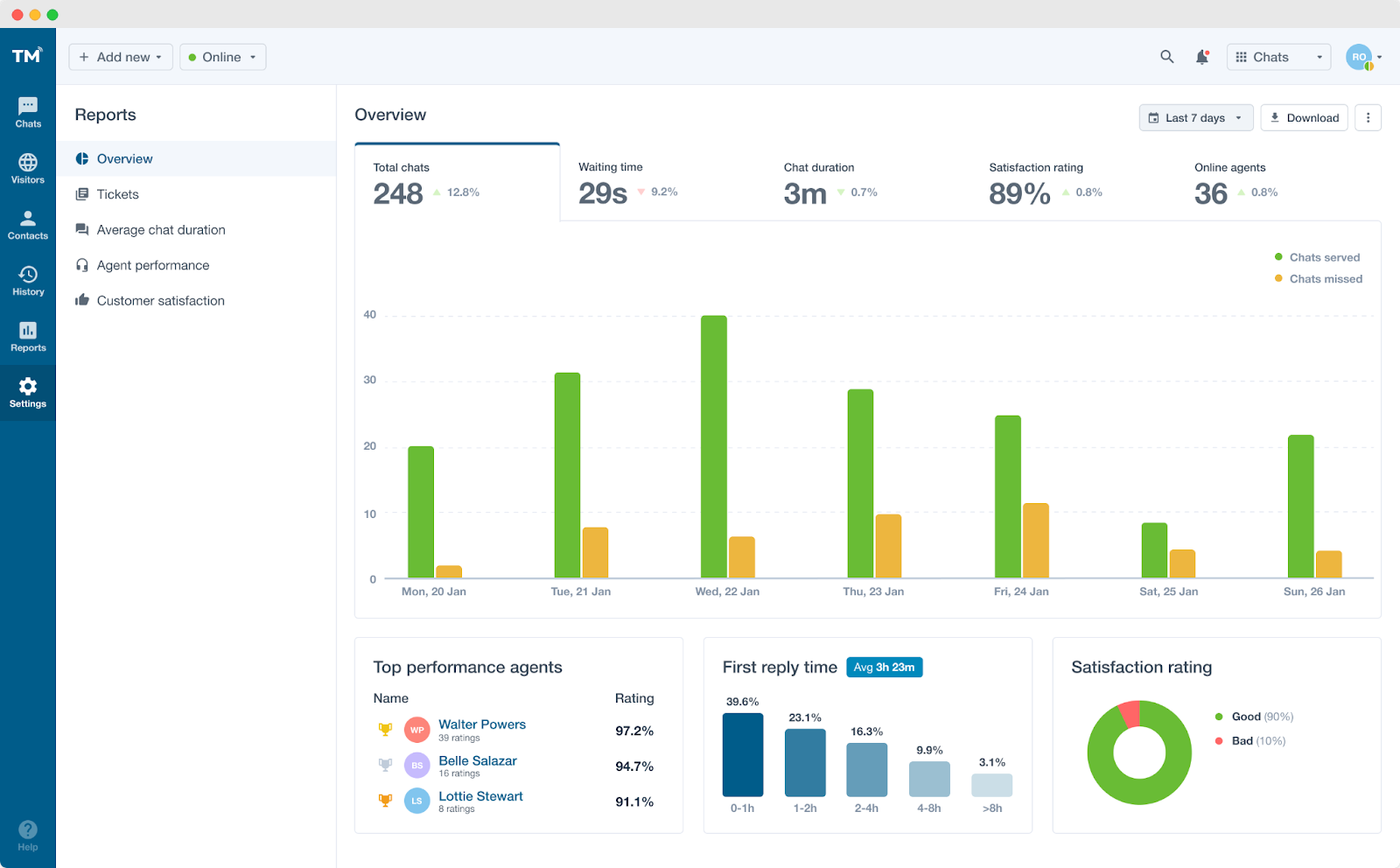
Task: Switch to the Chat duration tab
Action: point(868,182)
